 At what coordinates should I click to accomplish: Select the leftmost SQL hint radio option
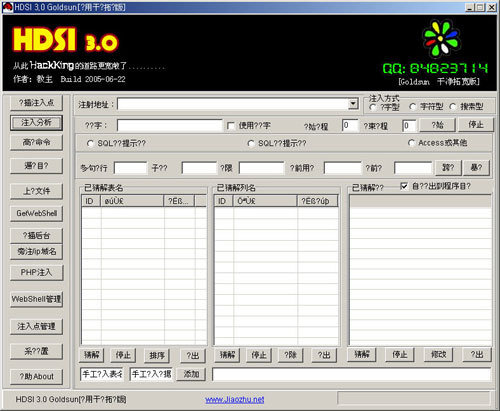[x=90, y=144]
